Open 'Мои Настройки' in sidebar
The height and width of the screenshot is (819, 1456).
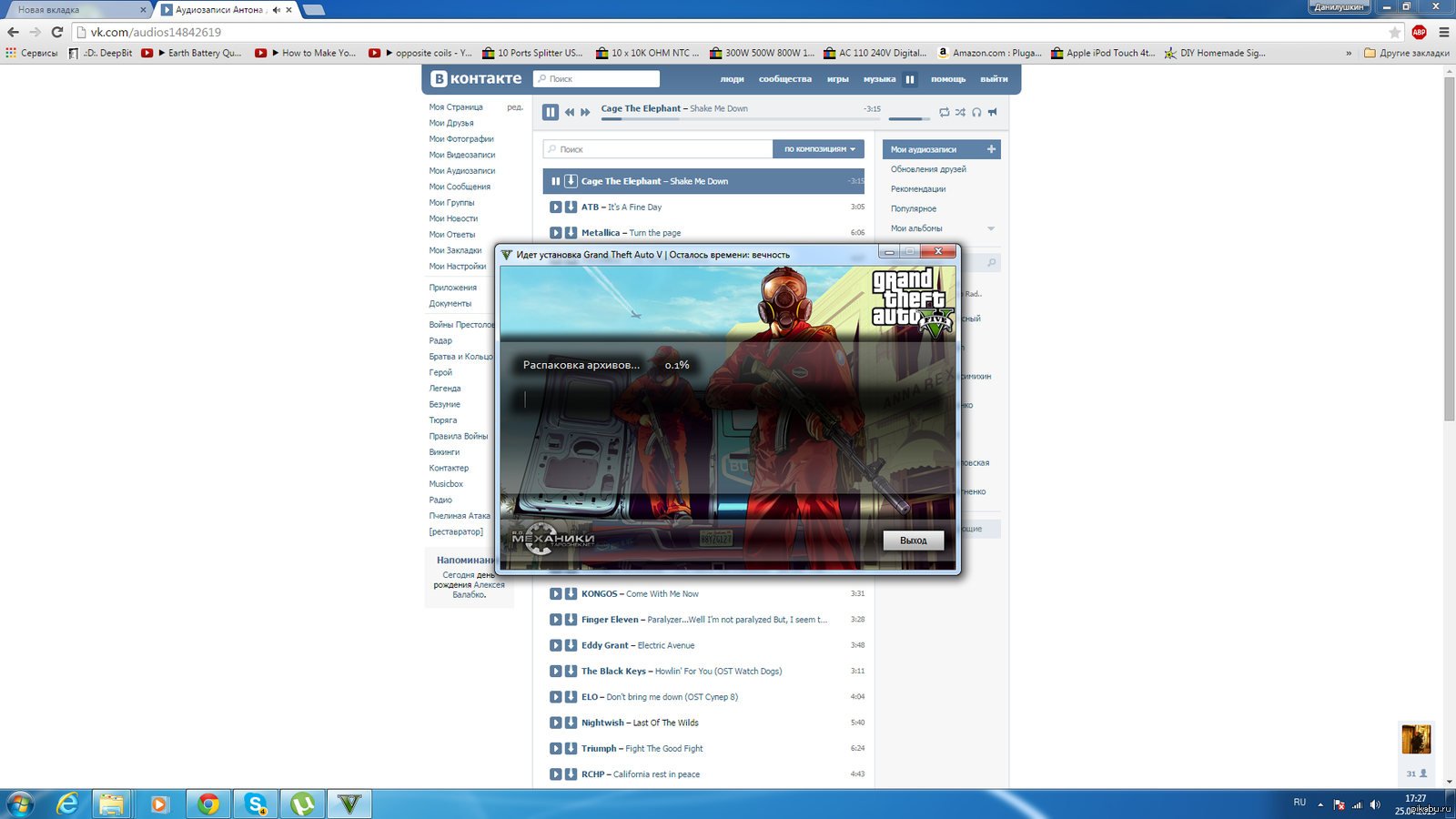click(x=458, y=267)
